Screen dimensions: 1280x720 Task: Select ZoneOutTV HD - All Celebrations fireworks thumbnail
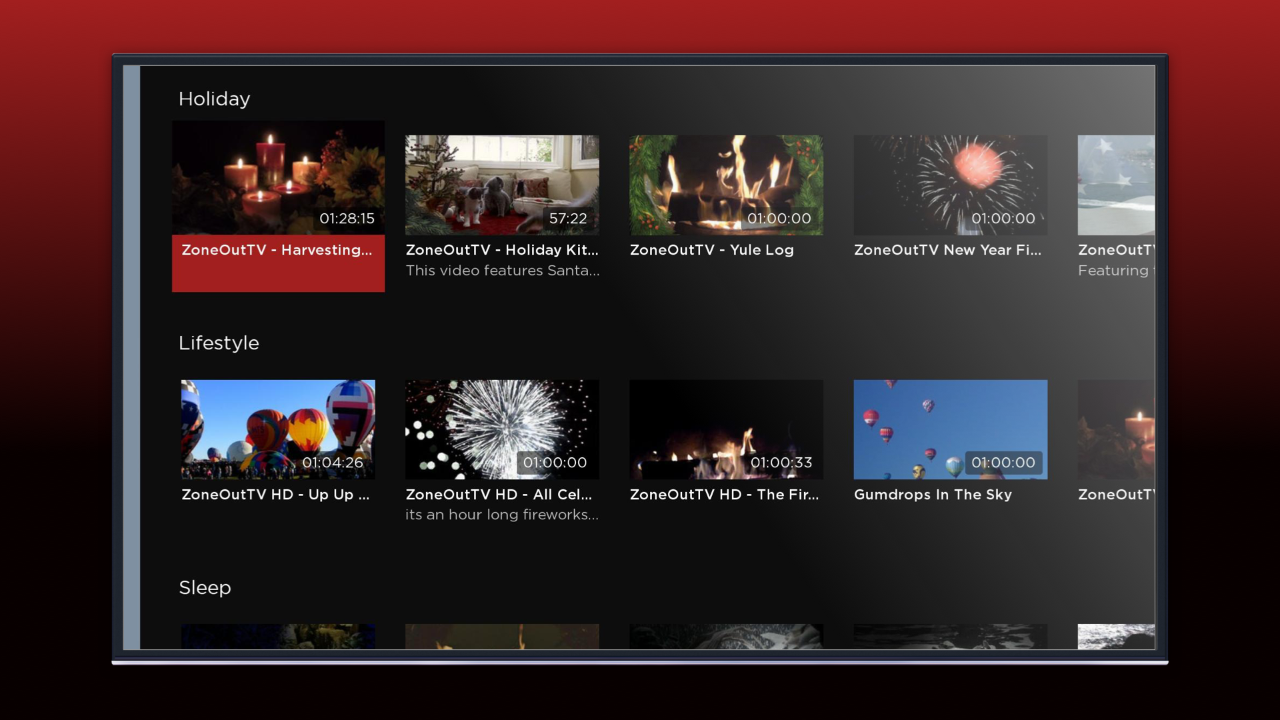click(x=502, y=429)
